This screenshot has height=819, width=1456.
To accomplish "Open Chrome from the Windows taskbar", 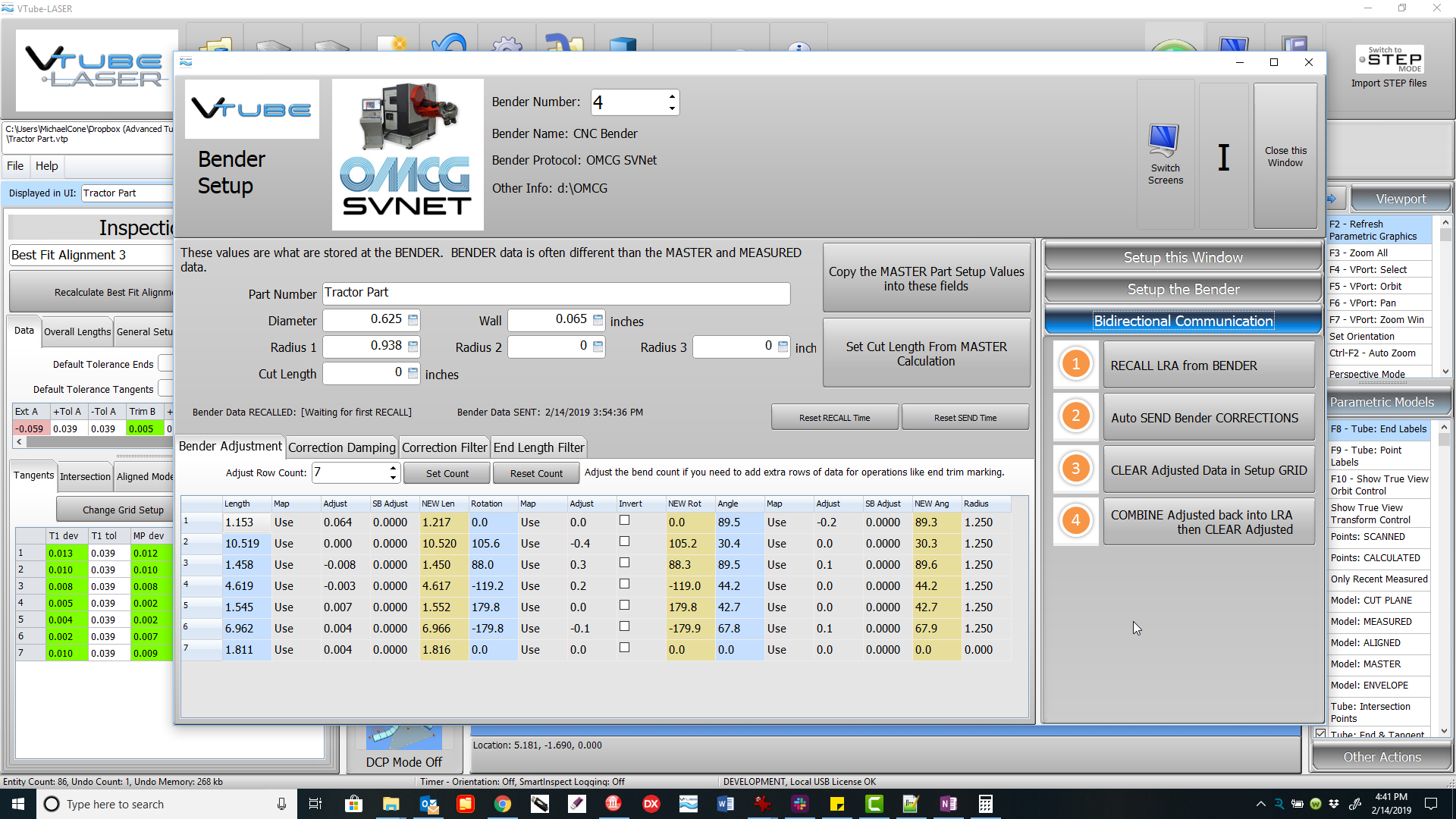I will click(502, 804).
